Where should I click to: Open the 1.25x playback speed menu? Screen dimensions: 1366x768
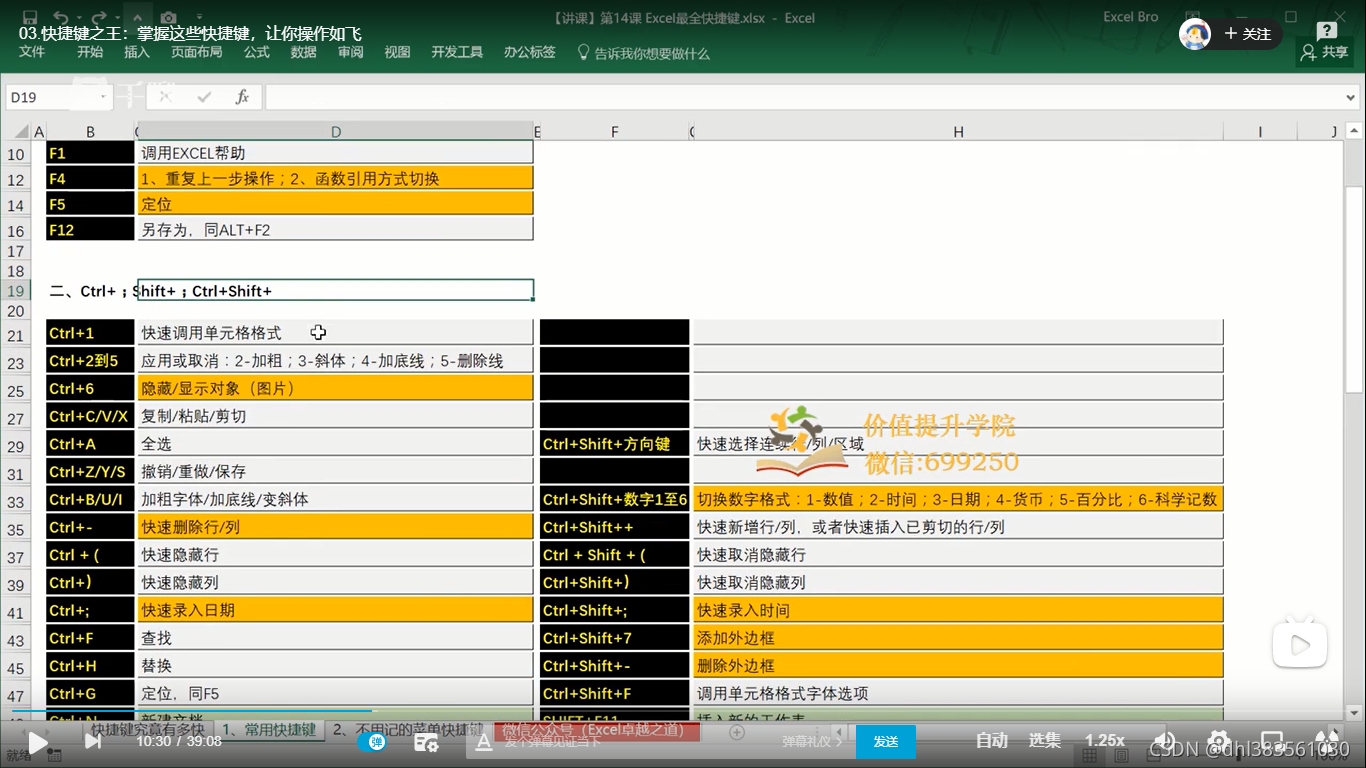tap(1105, 741)
